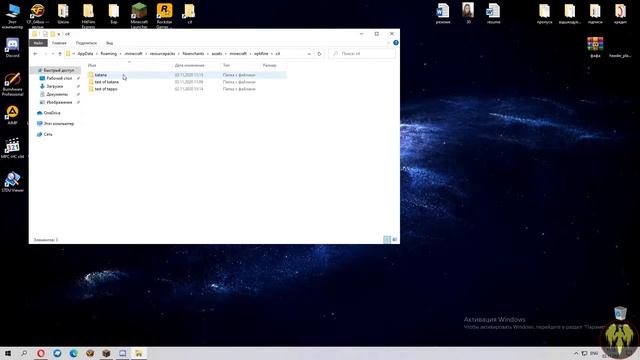Click the New folder icon in quick access toolbar
This screenshot has width=640, height=360.
coord(52,34)
